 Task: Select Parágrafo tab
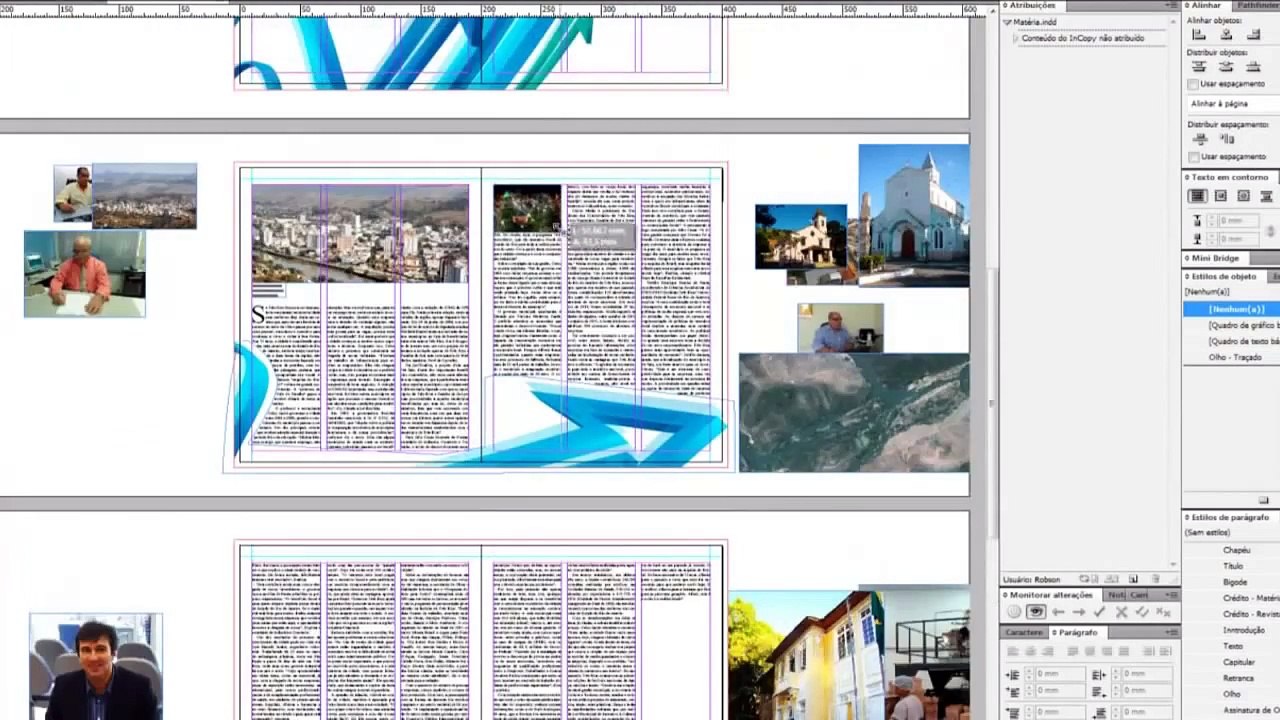[x=1078, y=632]
